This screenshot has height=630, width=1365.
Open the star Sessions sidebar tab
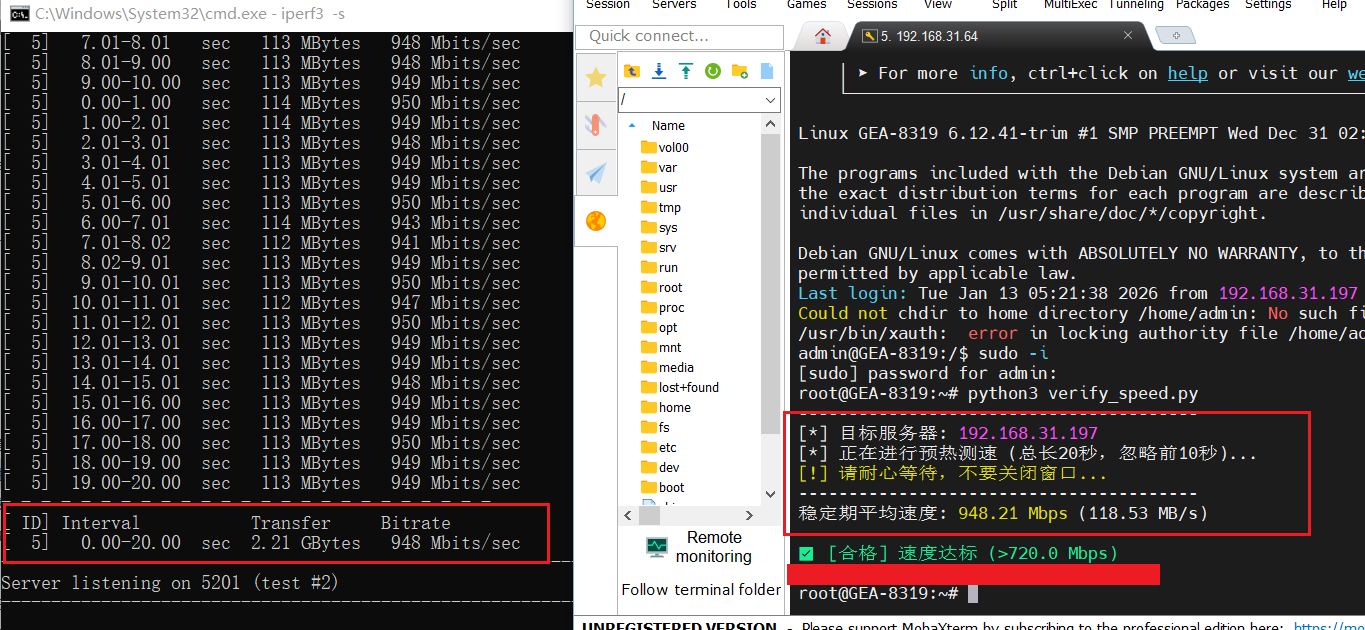[x=596, y=77]
